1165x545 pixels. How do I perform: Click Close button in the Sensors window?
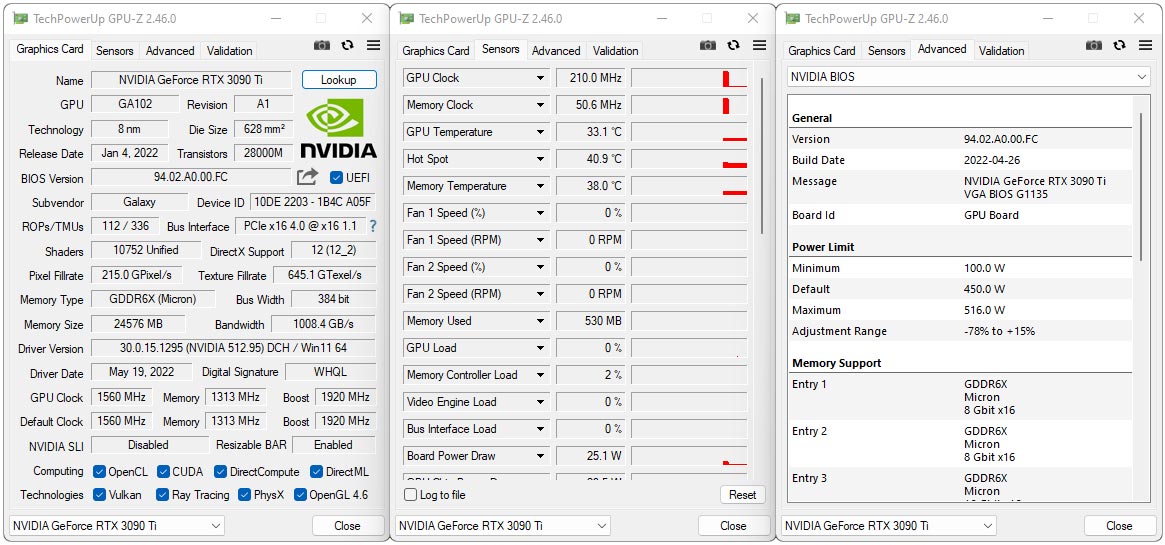click(x=733, y=526)
